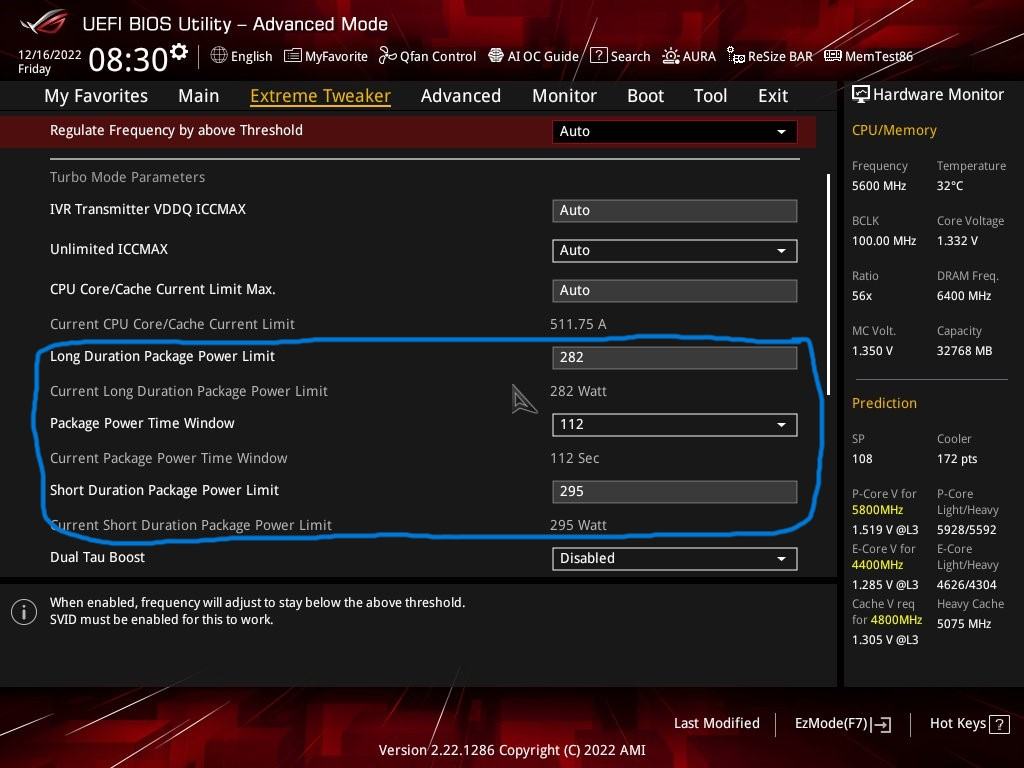The image size is (1024, 768).
Task: Click the info icon beside the help text
Action: (x=24, y=612)
